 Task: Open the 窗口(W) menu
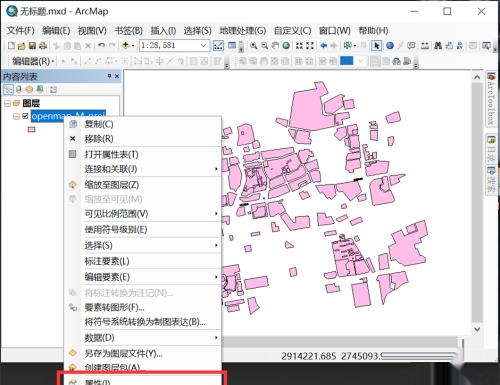click(x=334, y=31)
